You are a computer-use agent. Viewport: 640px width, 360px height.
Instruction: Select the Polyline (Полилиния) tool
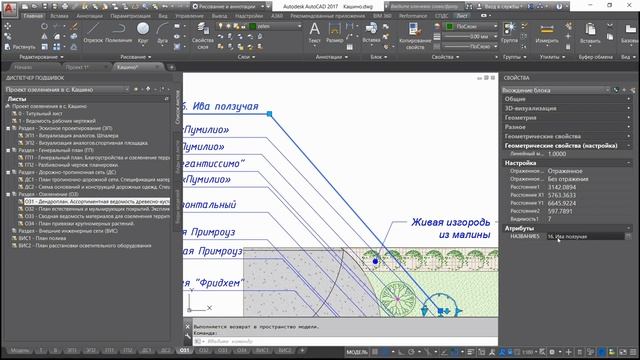point(119,33)
